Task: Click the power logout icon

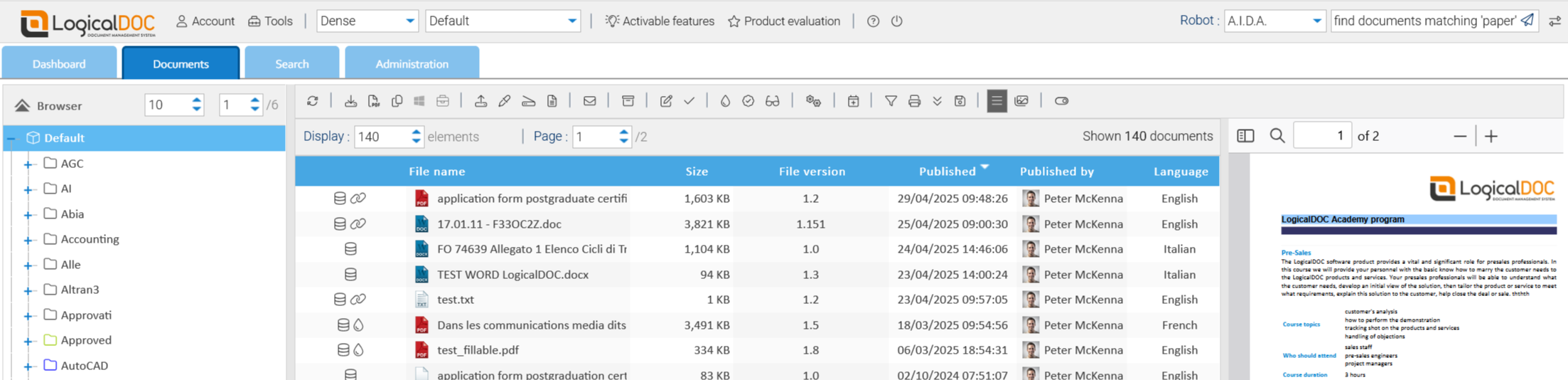Action: pos(897,21)
